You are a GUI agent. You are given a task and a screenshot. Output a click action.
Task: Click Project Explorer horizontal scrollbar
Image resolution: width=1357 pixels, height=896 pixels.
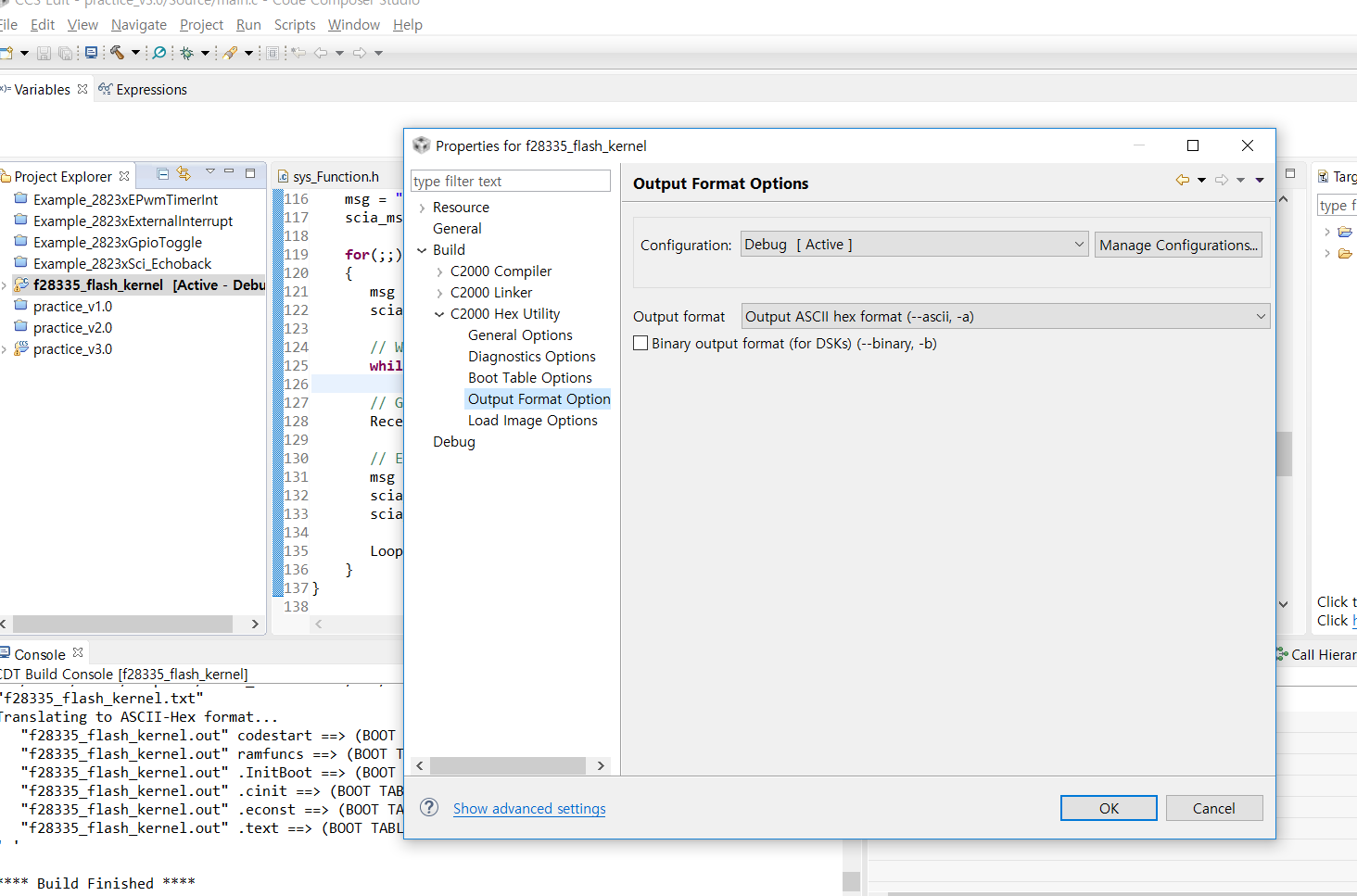[122, 625]
